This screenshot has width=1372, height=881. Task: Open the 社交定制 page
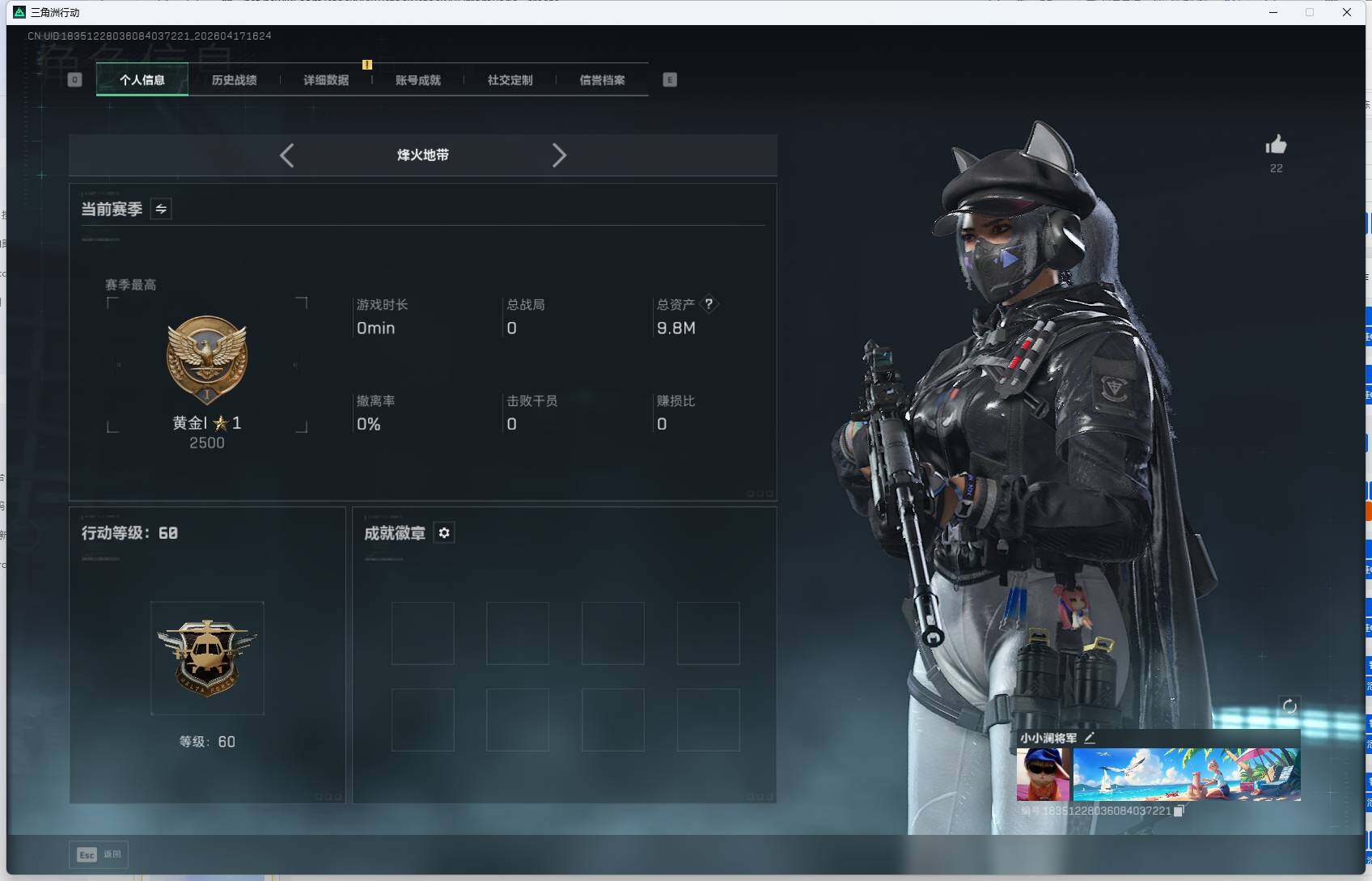click(509, 79)
